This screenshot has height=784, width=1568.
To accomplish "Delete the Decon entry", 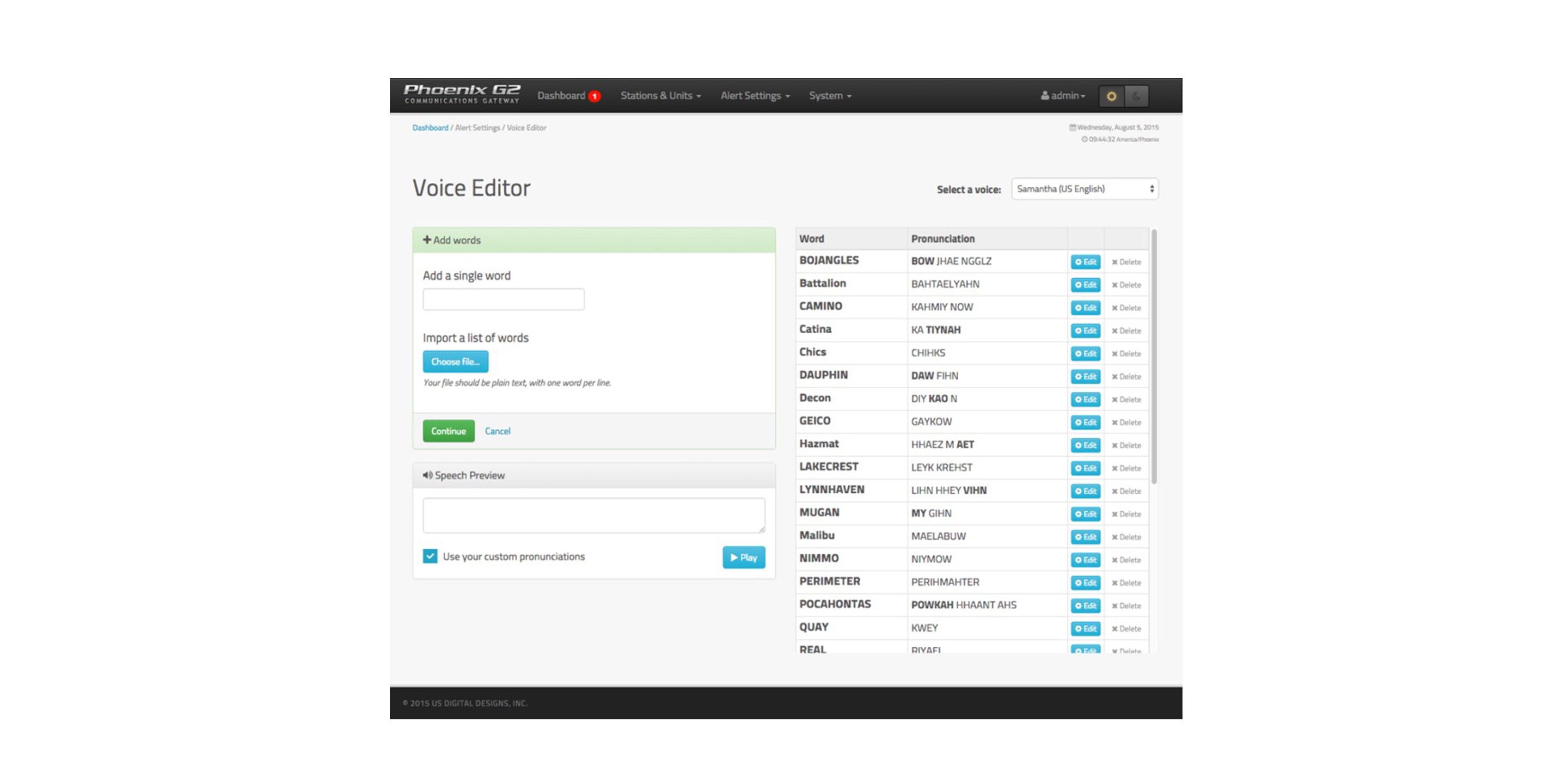I will pos(1126,400).
